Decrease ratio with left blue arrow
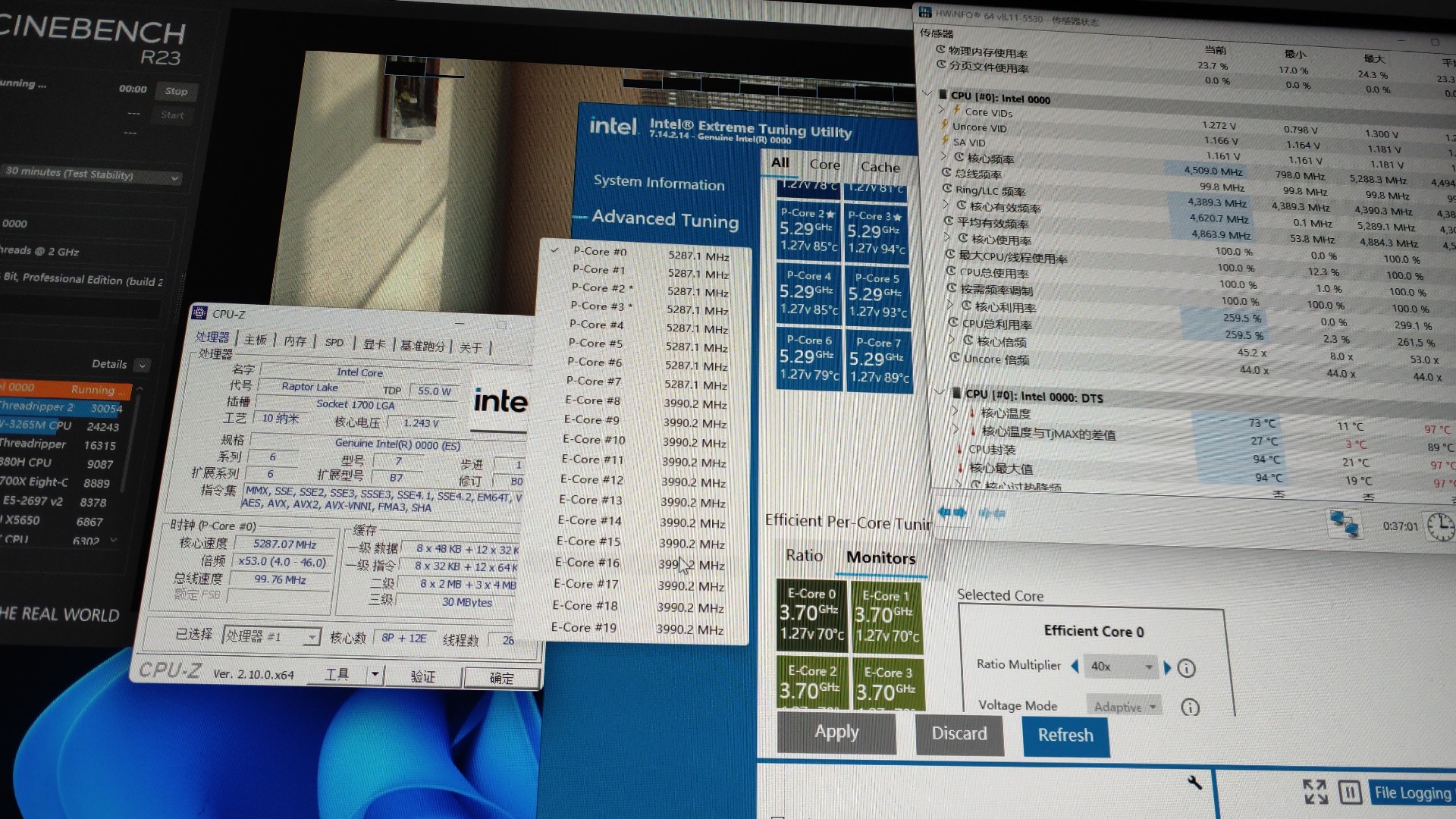The image size is (1456, 819). tap(1075, 667)
